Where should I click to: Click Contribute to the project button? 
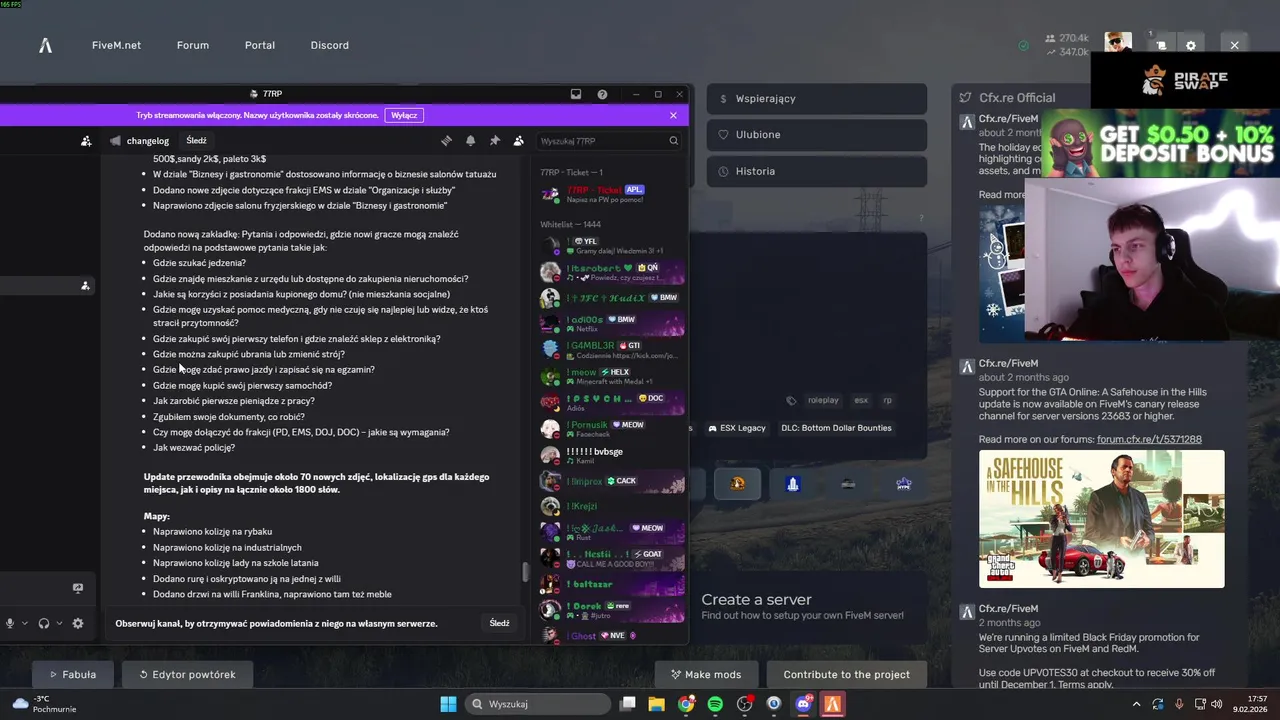(846, 674)
